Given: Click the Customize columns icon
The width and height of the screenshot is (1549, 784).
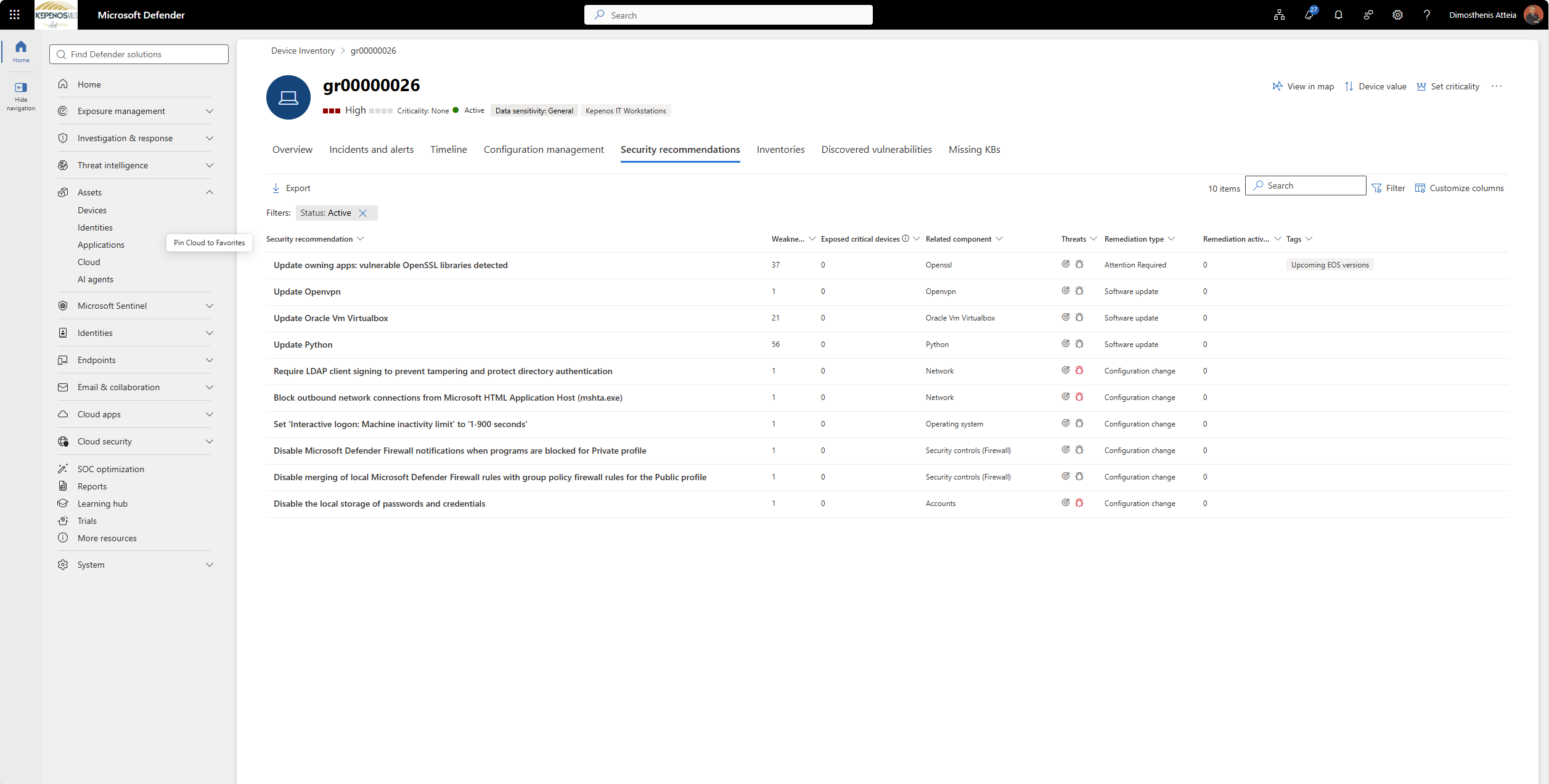Looking at the screenshot, I should [1420, 188].
